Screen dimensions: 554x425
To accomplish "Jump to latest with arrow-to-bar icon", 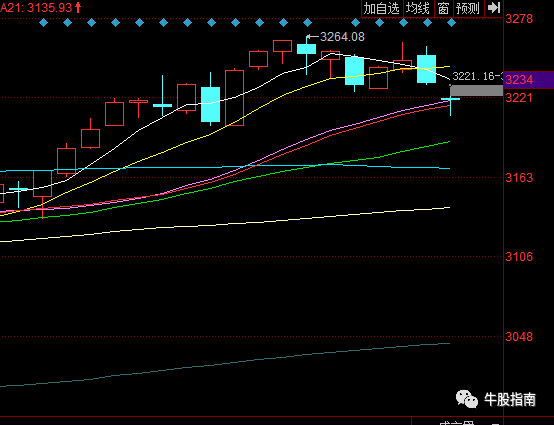I will 494,7.
